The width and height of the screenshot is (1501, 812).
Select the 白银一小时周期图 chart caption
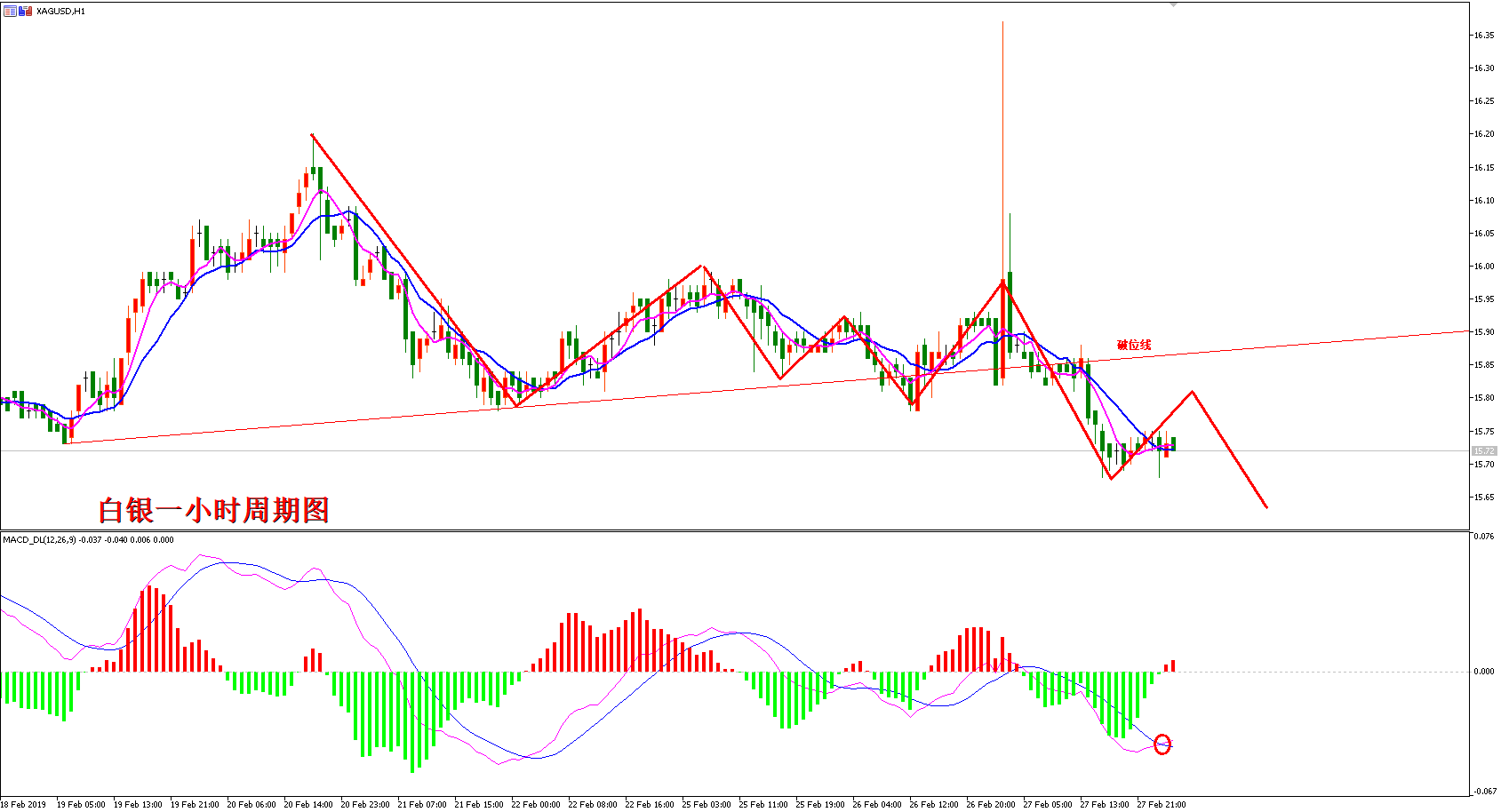click(214, 510)
